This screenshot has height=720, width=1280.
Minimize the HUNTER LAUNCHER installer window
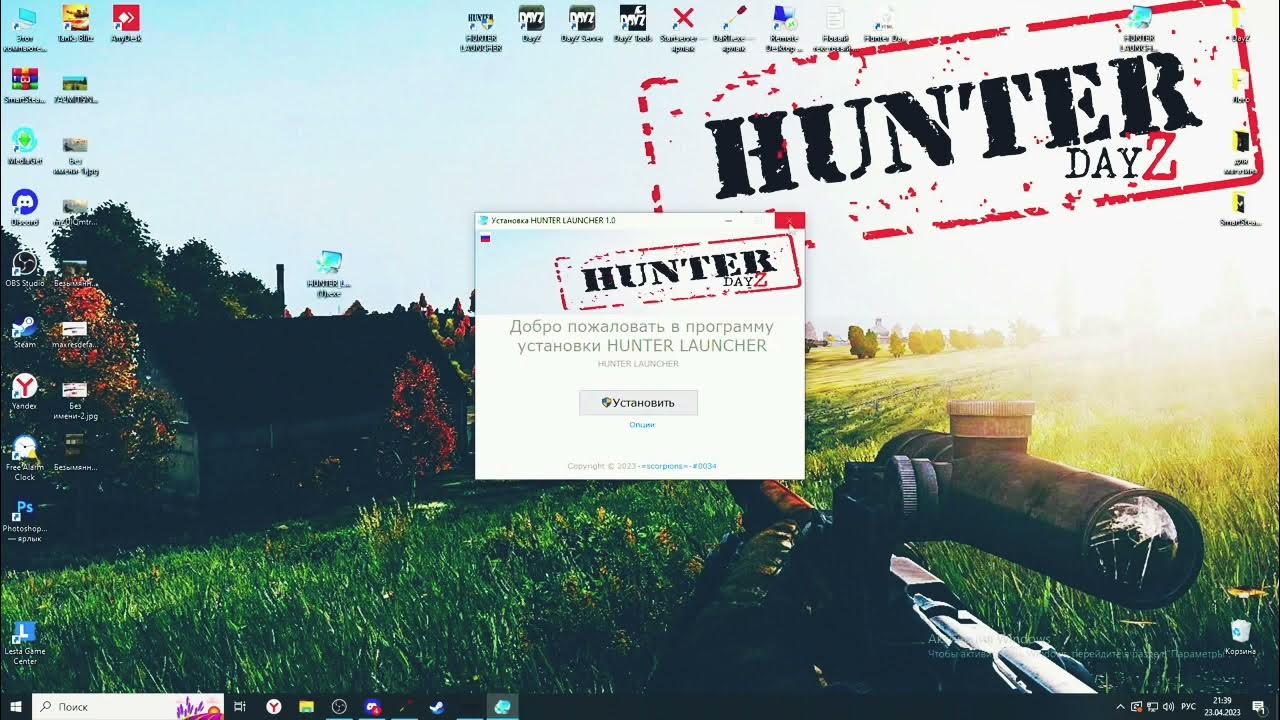click(x=729, y=221)
